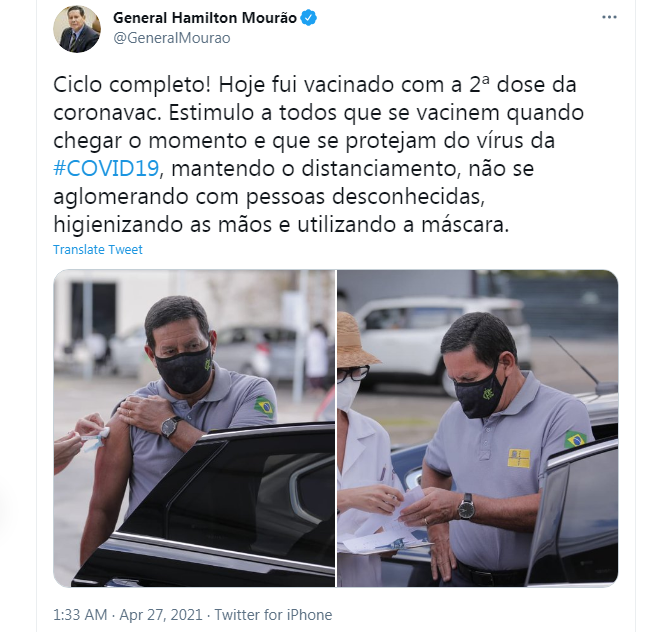663x632 pixels.
Task: Open the tweet's three-dot more menu
Action: click(x=609, y=17)
